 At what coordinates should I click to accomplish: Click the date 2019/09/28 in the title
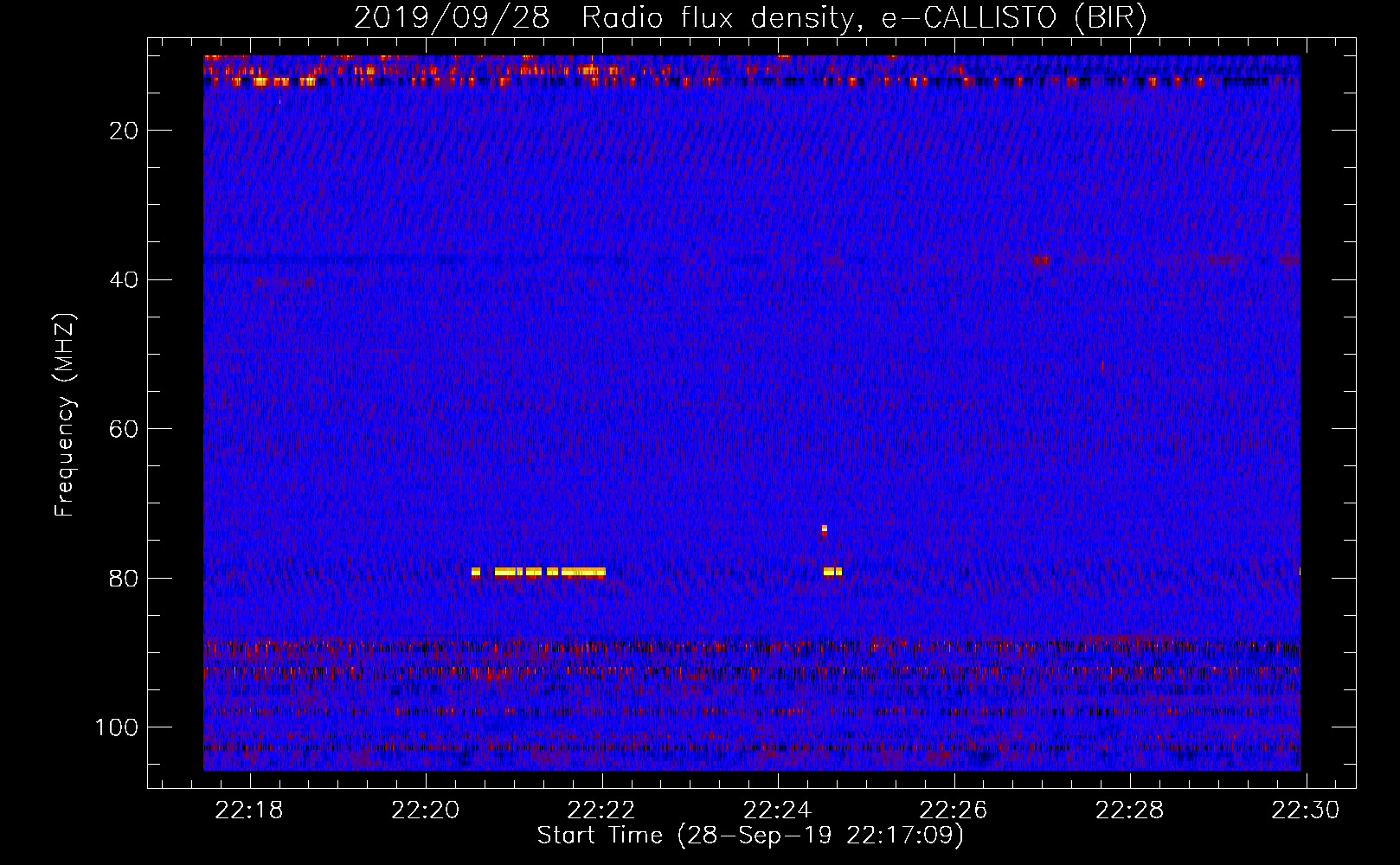(452, 18)
